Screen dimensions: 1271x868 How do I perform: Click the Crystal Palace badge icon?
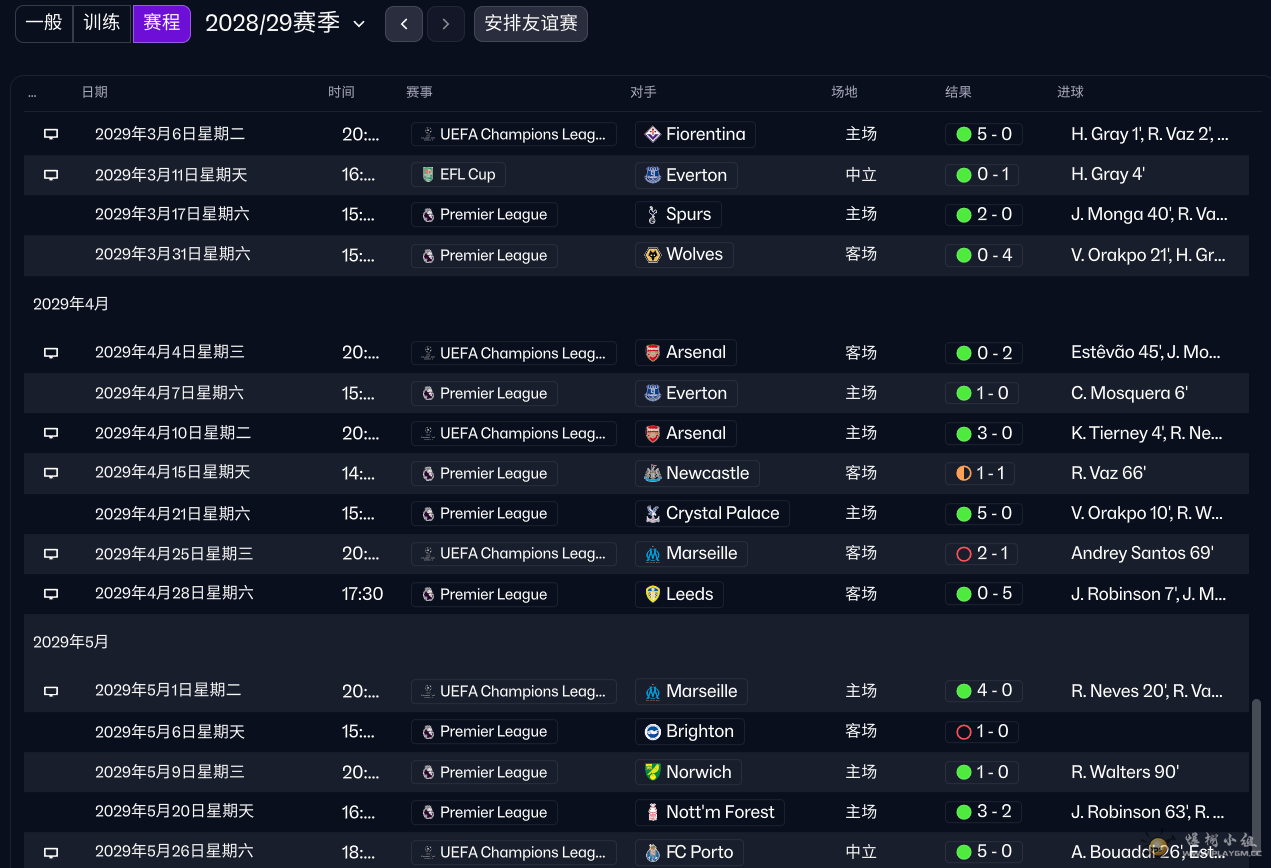tap(652, 513)
